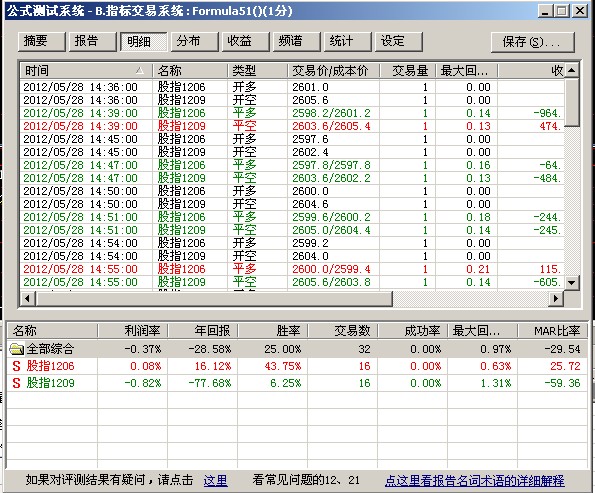Select the 14:36:00 股指1209 开空 row

292,100
